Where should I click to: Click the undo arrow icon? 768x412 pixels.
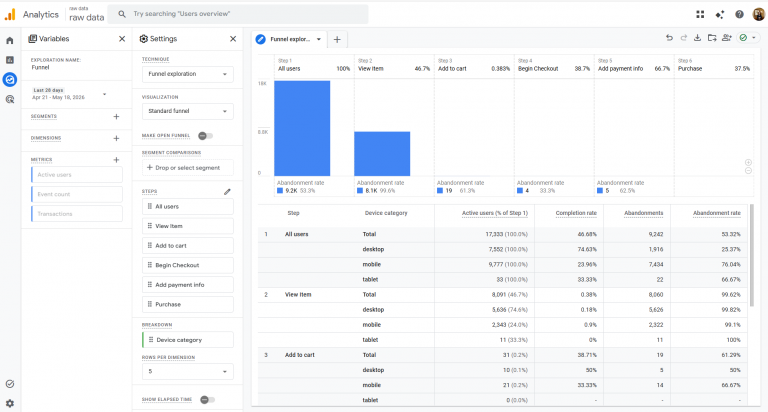point(669,38)
